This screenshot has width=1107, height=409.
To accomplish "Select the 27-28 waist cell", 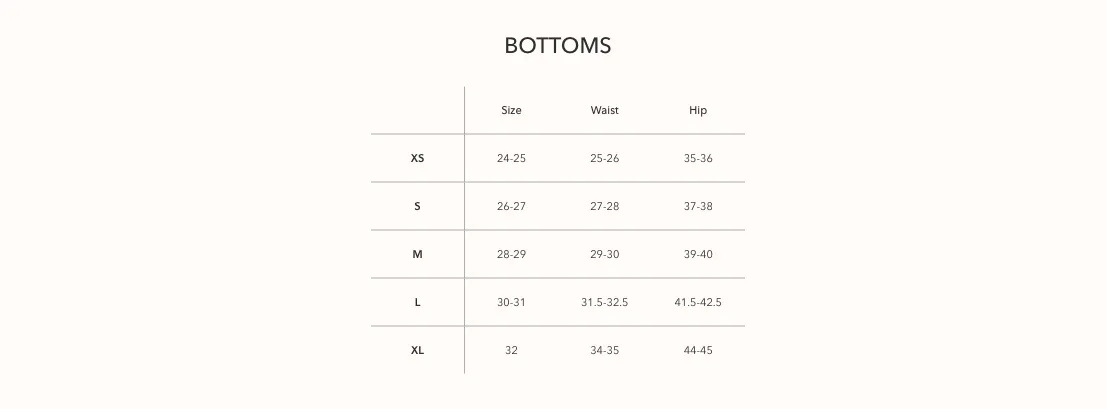I will pyautogui.click(x=604, y=206).
